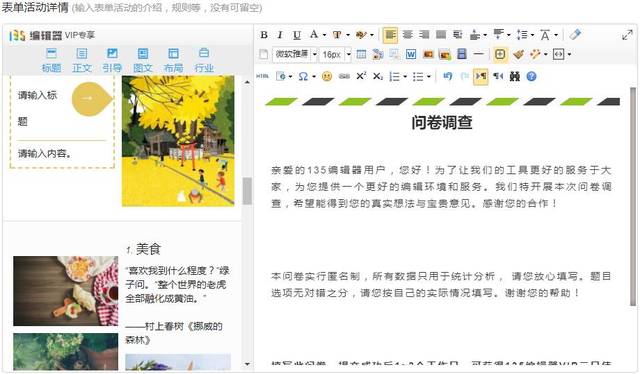Expand editor to fullscreen
Image resolution: width=640 pixels, height=374 pixels.
click(627, 35)
